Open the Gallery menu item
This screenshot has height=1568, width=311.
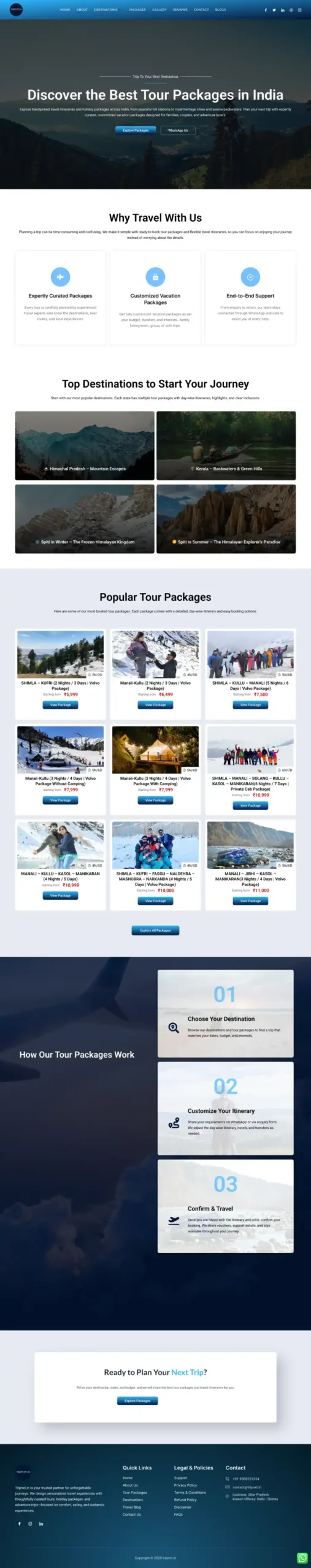pyautogui.click(x=159, y=10)
